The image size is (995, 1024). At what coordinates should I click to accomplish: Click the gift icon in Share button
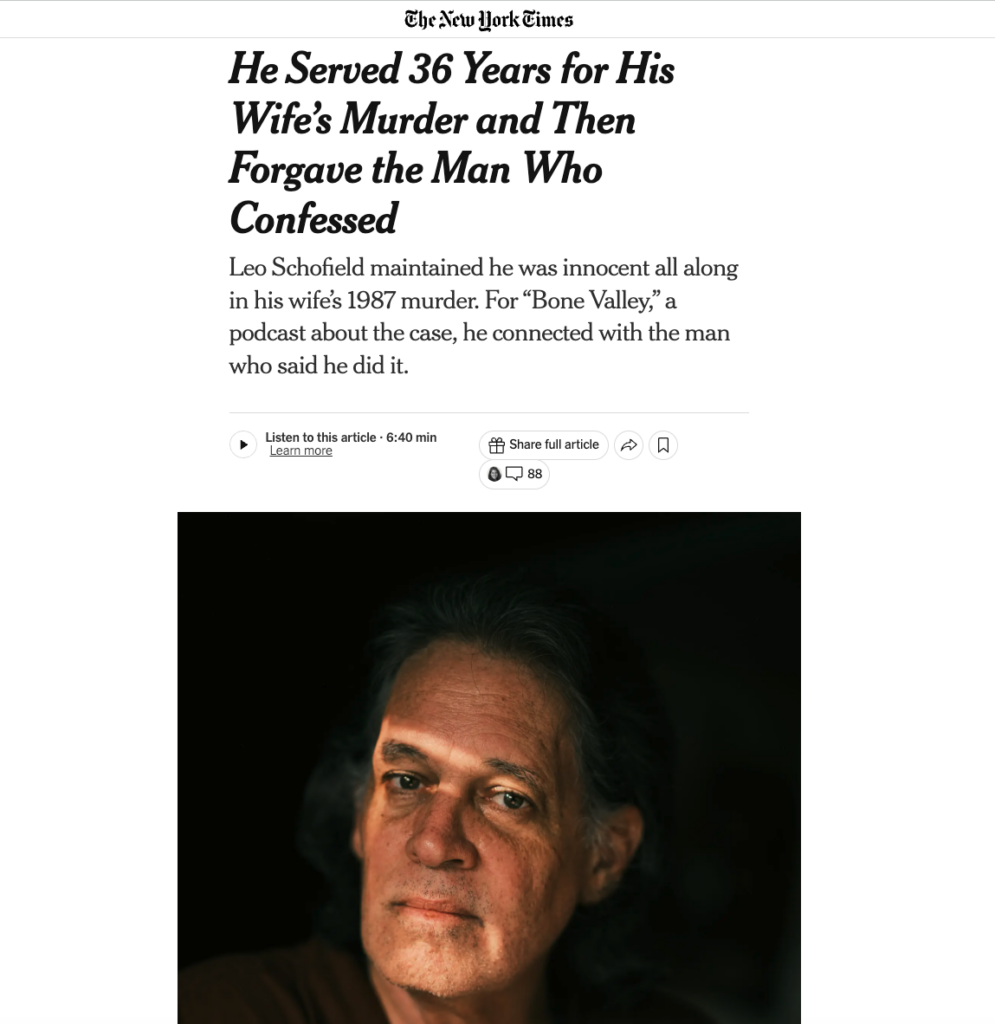click(x=496, y=445)
